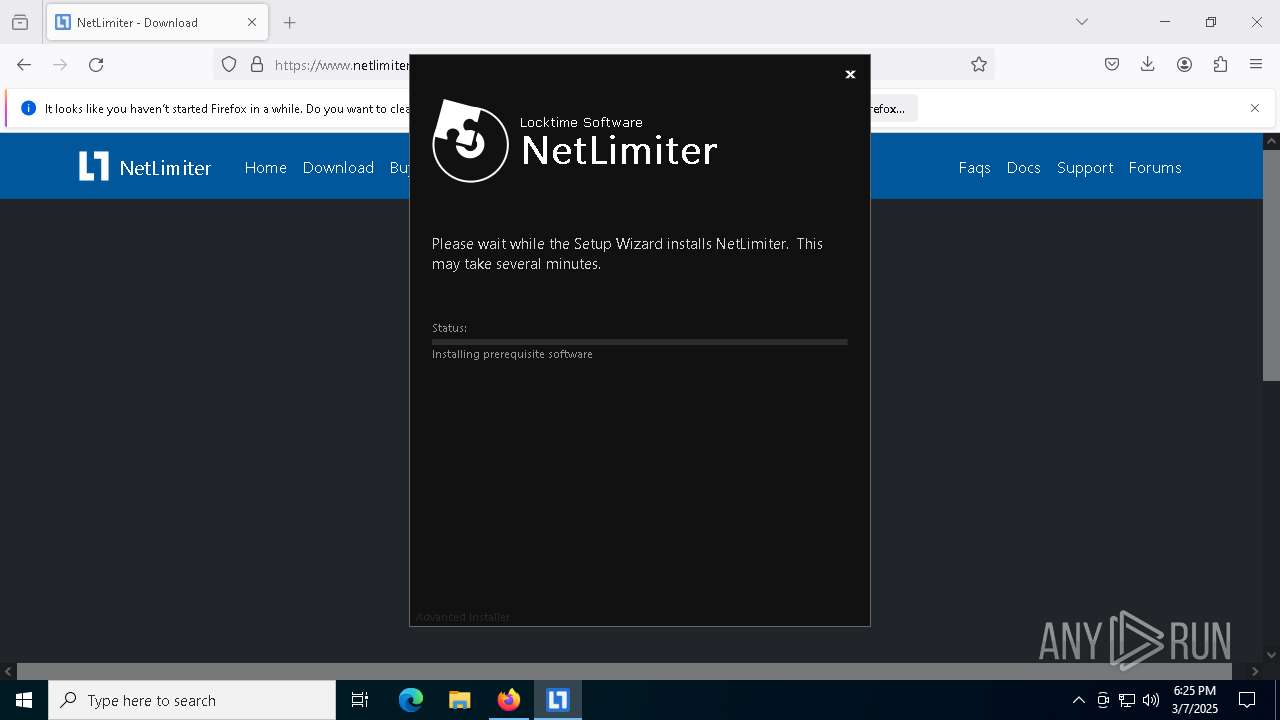Open the Faqs link
Image resolution: width=1280 pixels, height=720 pixels.
tap(974, 168)
